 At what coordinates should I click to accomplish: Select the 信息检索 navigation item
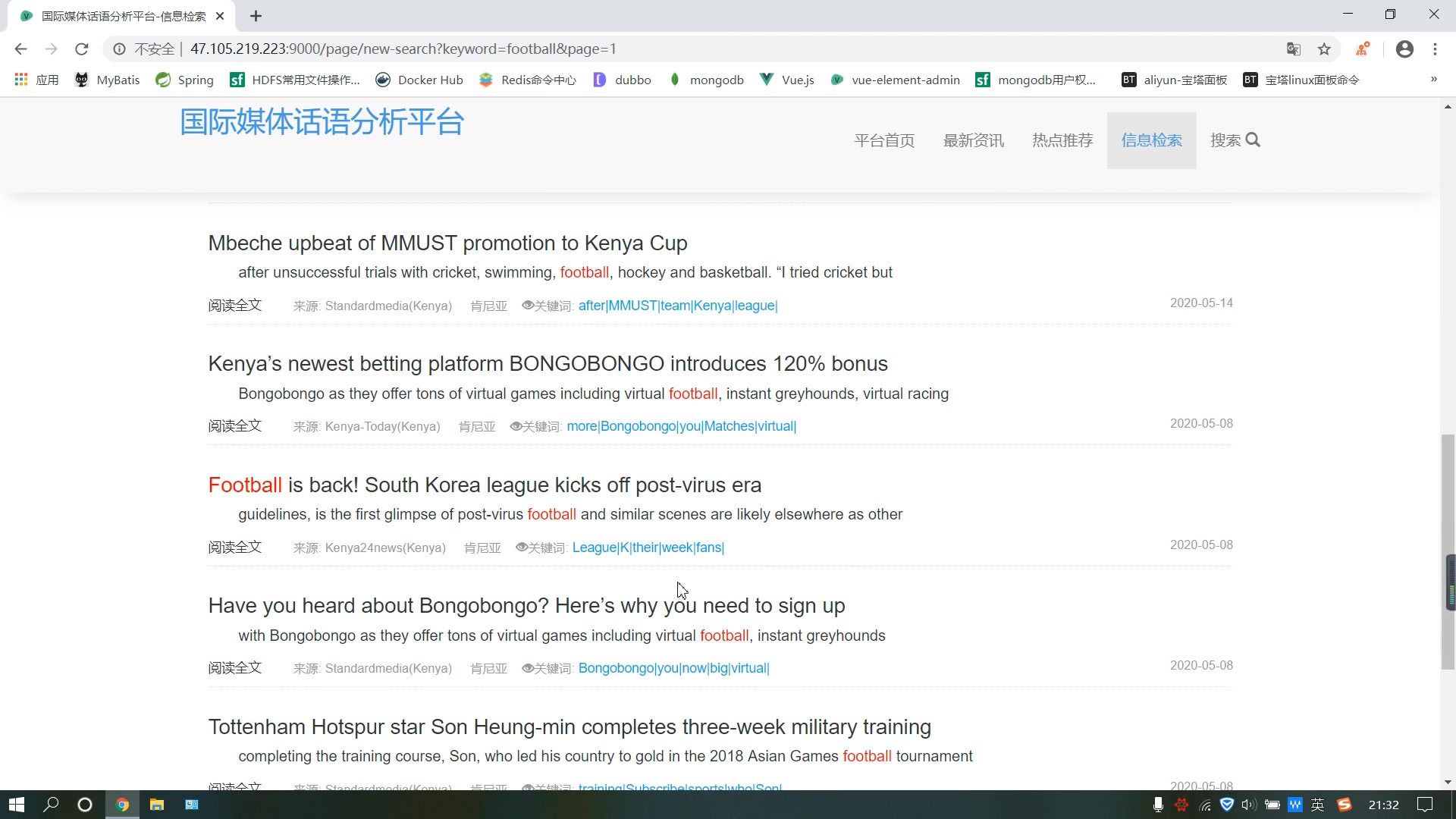(x=1151, y=140)
